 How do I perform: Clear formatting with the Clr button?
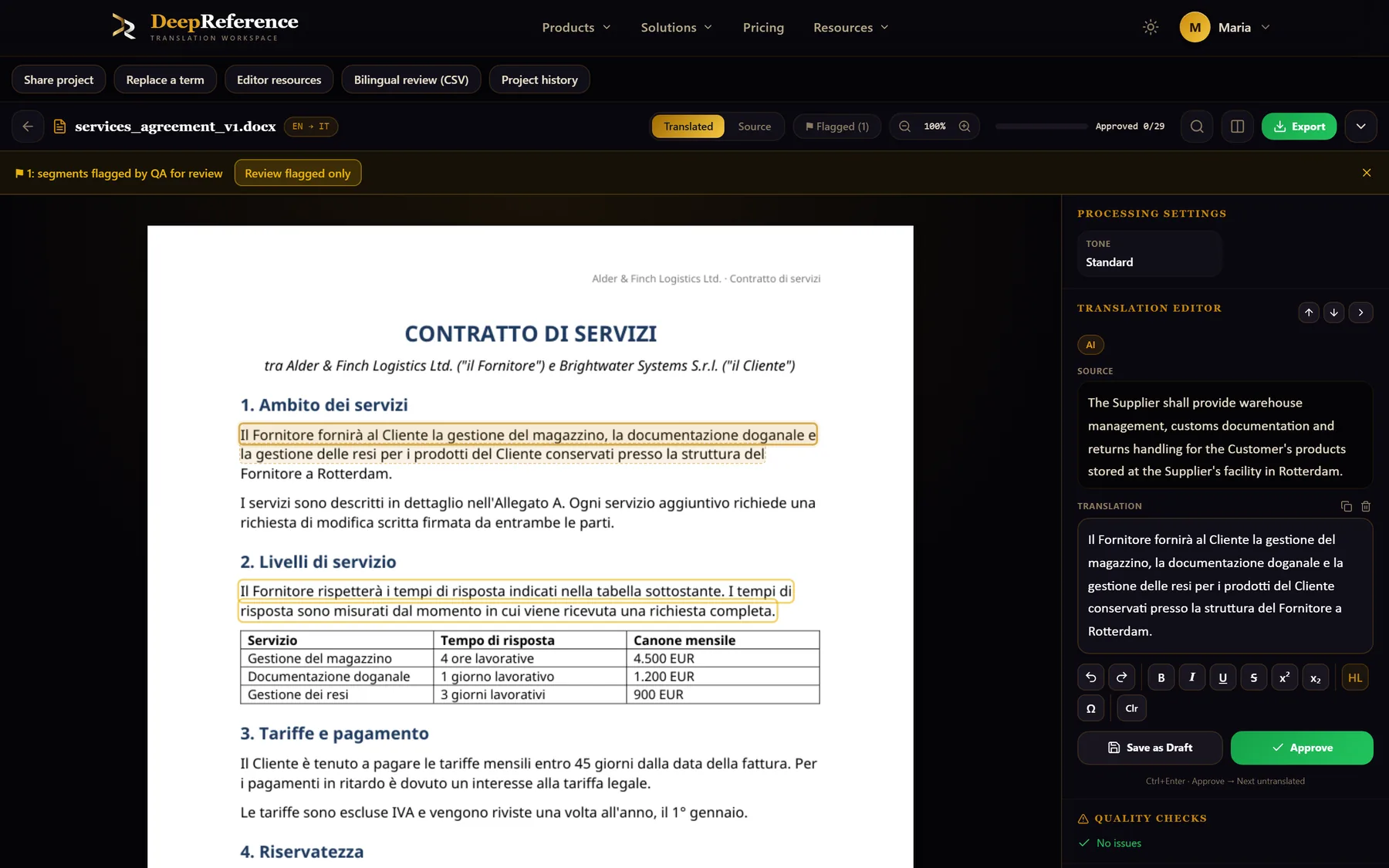click(x=1132, y=708)
